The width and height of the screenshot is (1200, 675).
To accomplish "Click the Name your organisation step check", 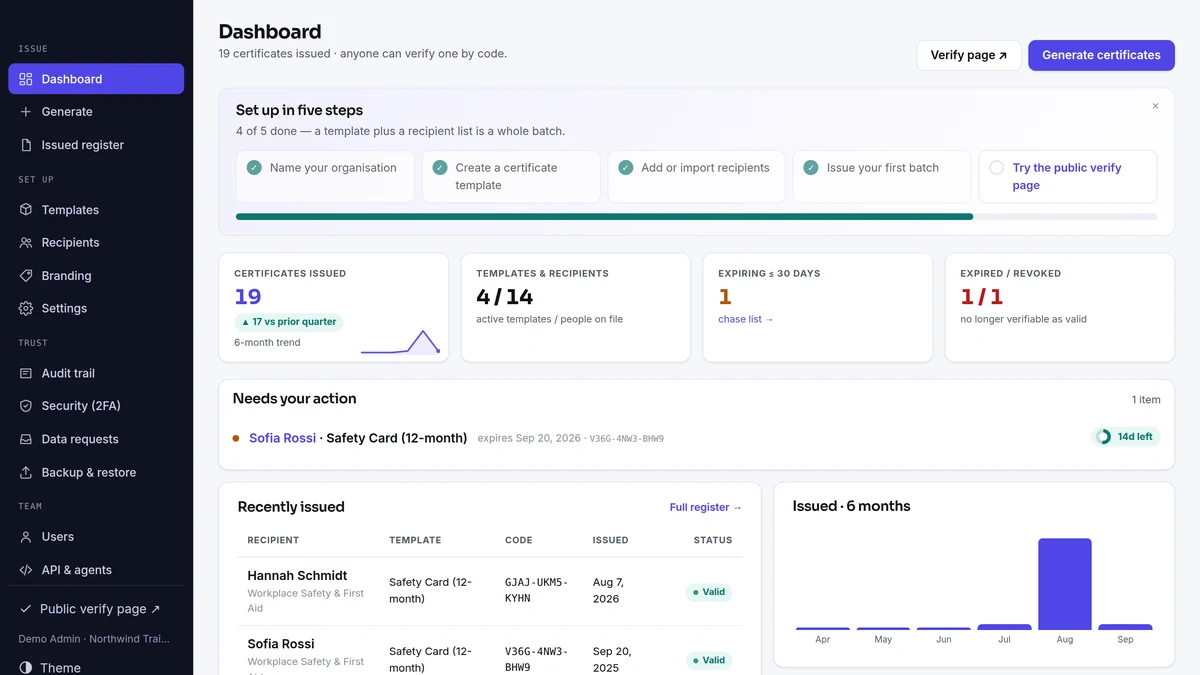I will click(x=254, y=168).
